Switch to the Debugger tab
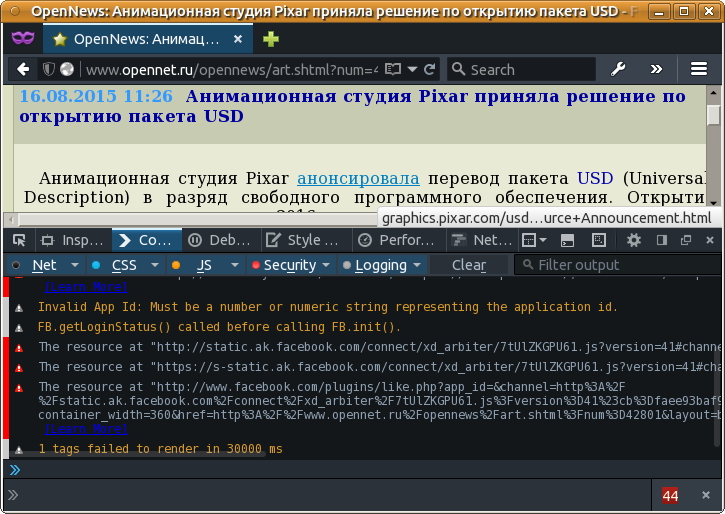 tap(221, 240)
